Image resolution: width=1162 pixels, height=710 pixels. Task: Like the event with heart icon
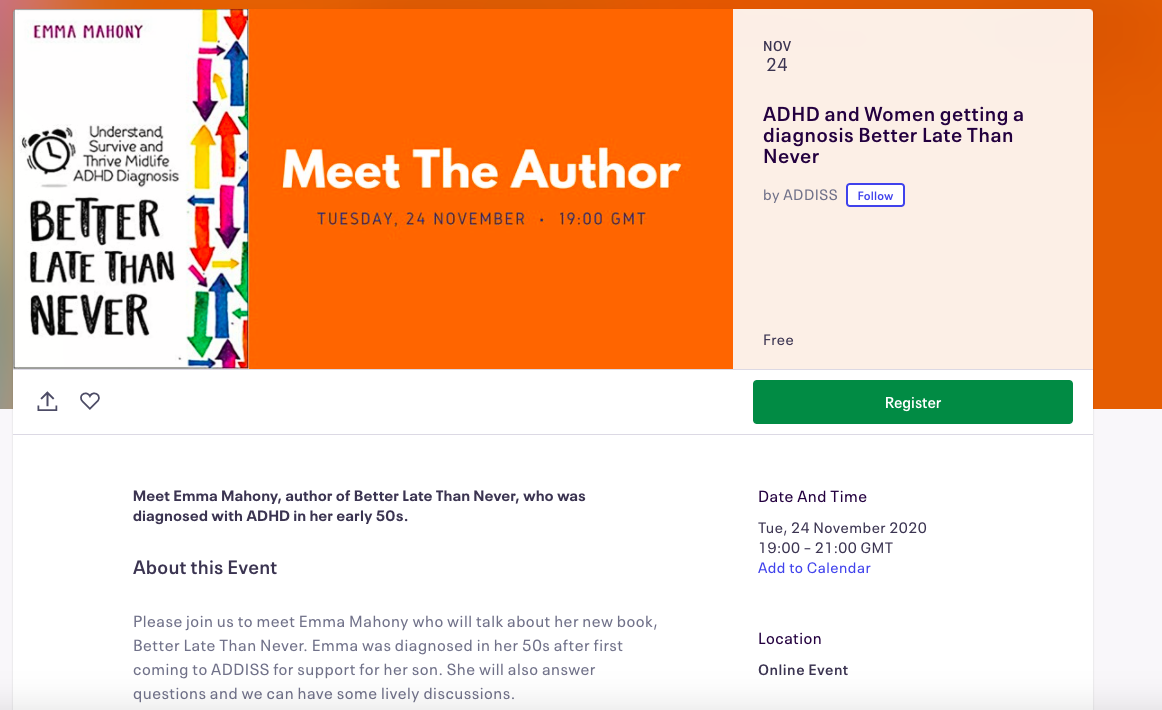tap(90, 401)
